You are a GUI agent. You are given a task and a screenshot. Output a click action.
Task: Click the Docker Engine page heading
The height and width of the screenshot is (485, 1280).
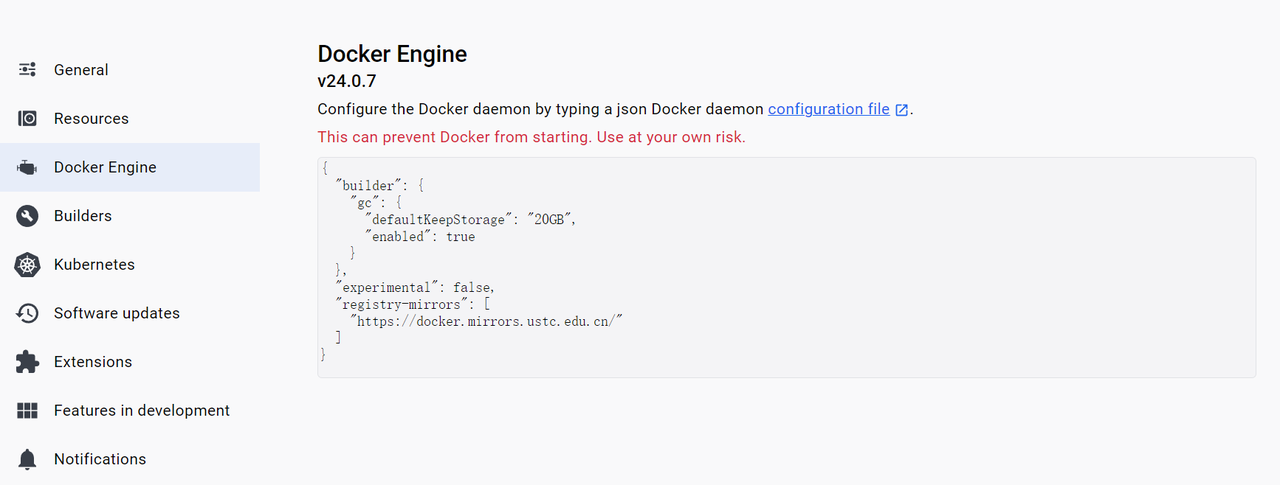coord(392,54)
